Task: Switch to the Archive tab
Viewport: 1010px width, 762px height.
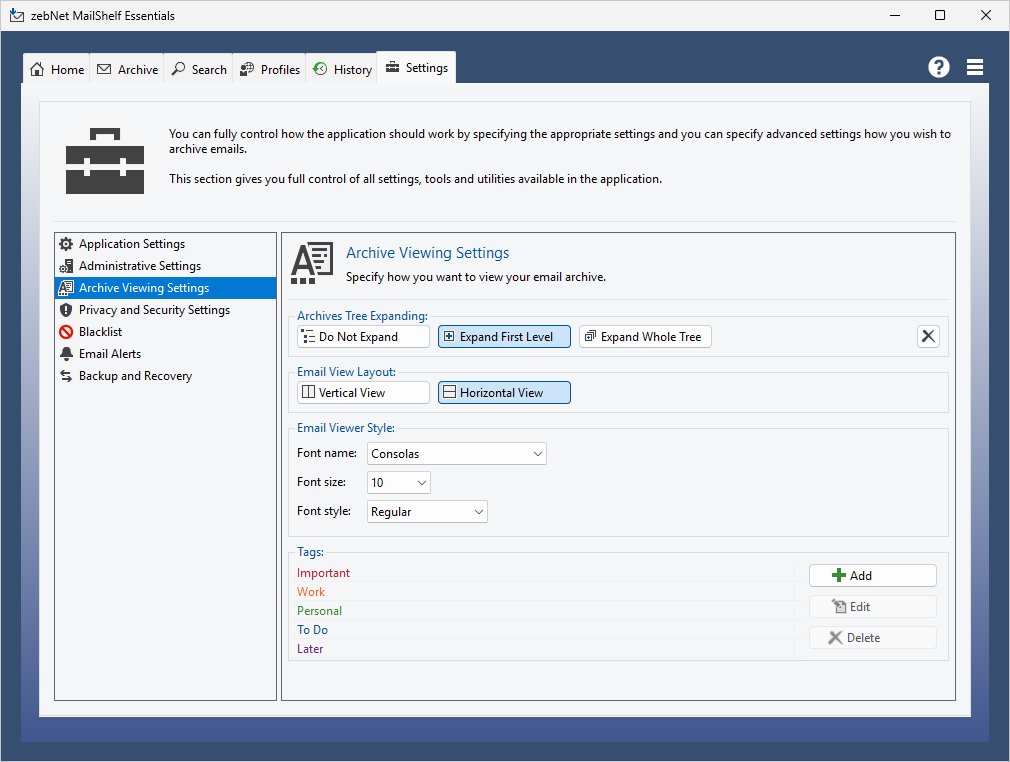Action: [x=127, y=69]
